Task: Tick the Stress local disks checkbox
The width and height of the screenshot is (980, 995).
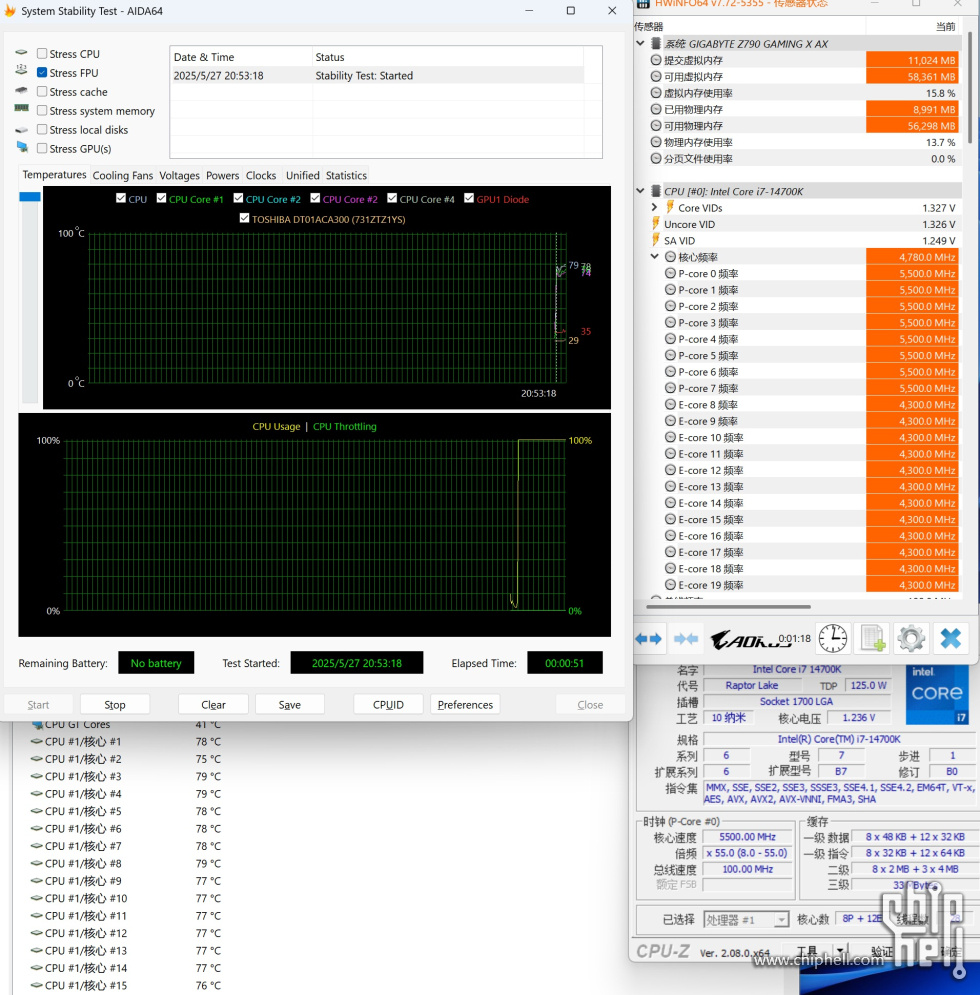Action: click(42, 129)
